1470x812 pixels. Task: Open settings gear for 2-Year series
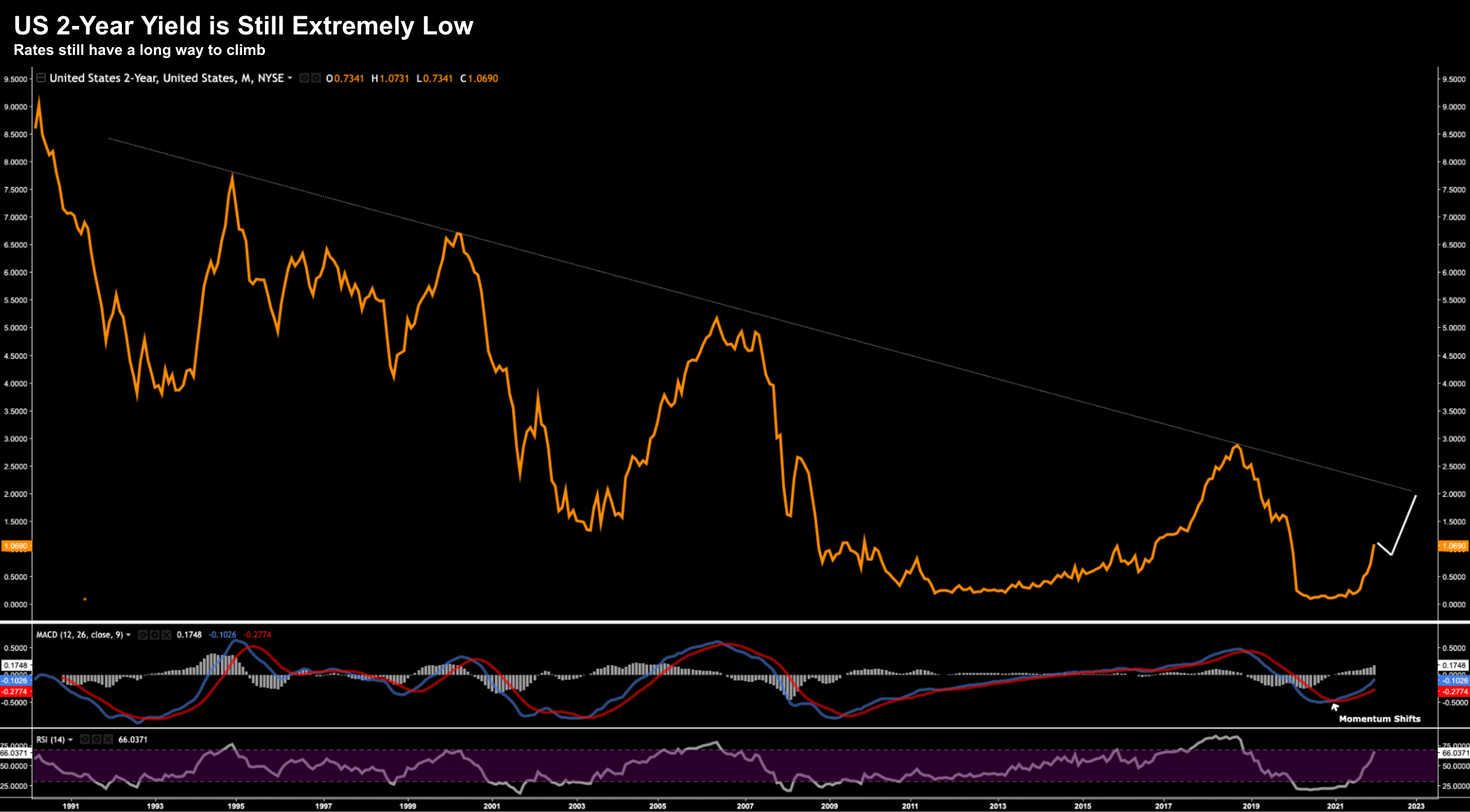coord(315,78)
